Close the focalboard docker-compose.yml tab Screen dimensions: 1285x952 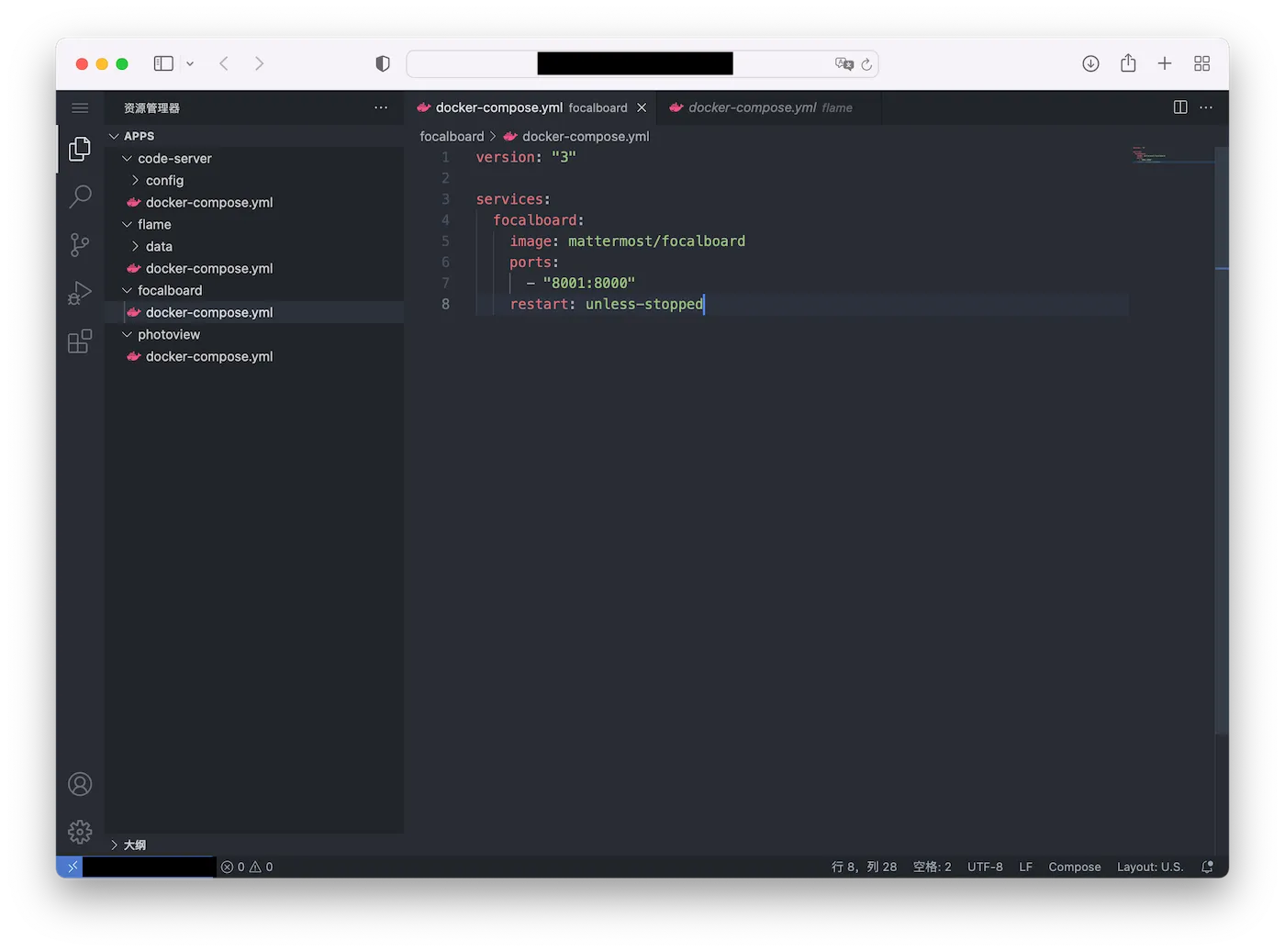coord(642,107)
